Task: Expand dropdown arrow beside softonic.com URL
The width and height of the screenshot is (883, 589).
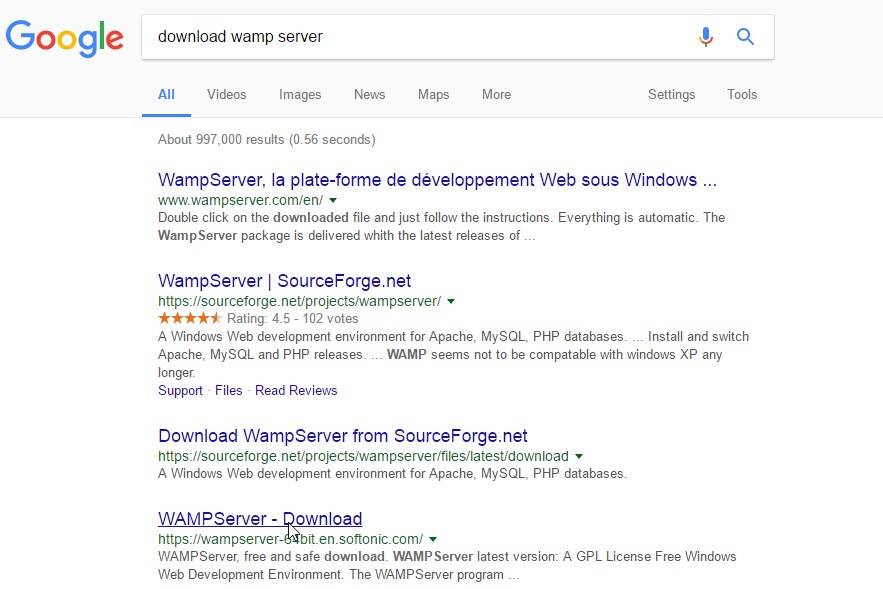Action: coord(433,540)
